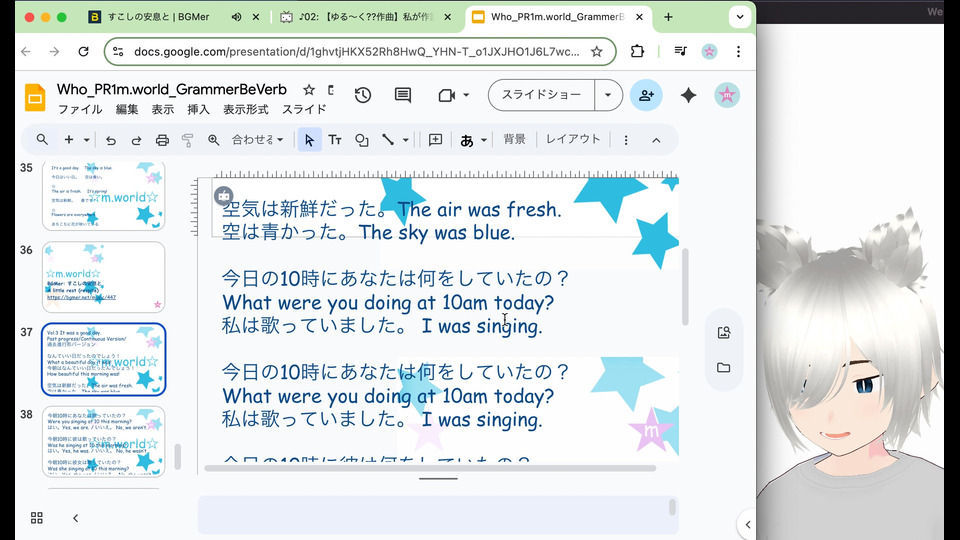Print the presentation
Viewport: 960px width, 540px height.
click(x=162, y=140)
